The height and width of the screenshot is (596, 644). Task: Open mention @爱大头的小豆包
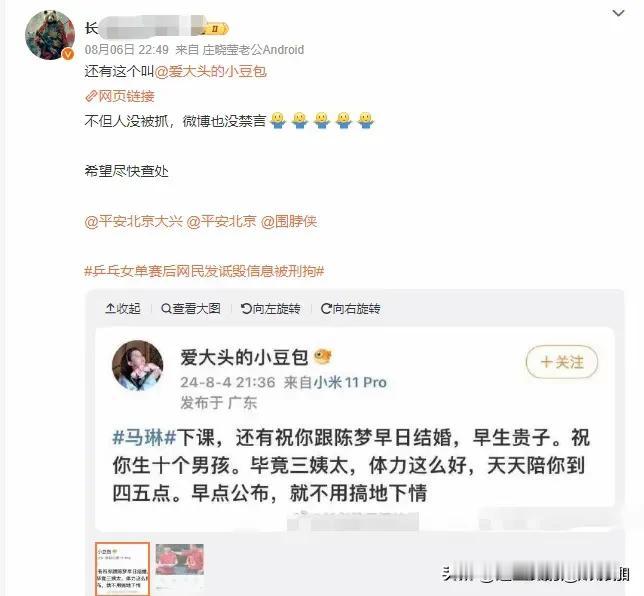tap(211, 71)
